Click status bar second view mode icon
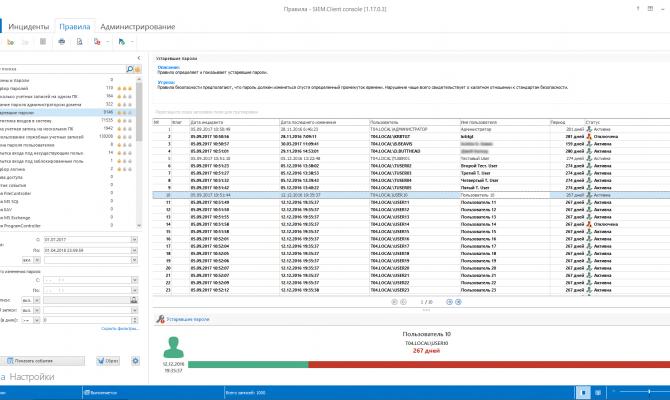670x400 pixels. [598, 392]
